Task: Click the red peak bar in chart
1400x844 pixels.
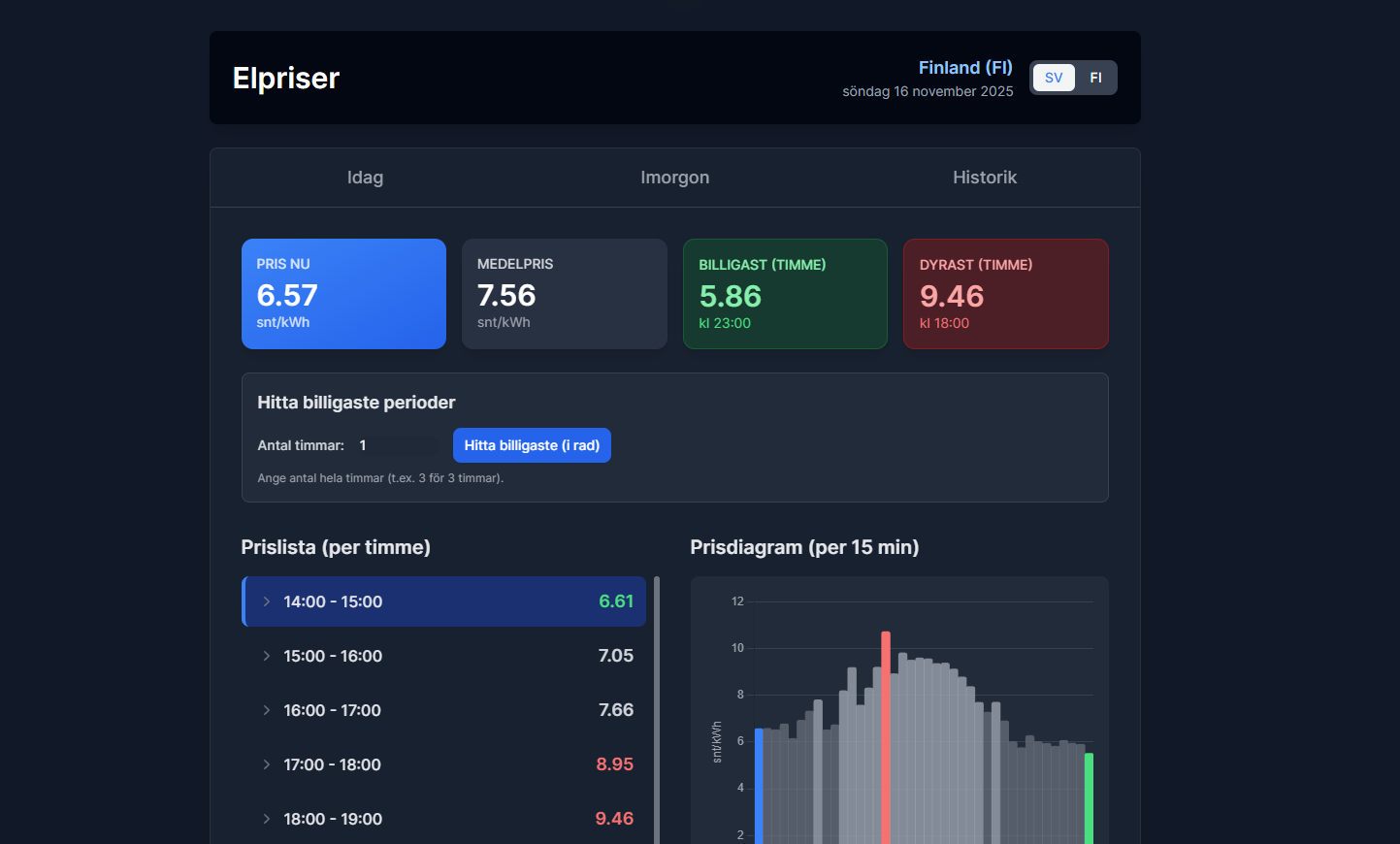Action: coord(886,737)
